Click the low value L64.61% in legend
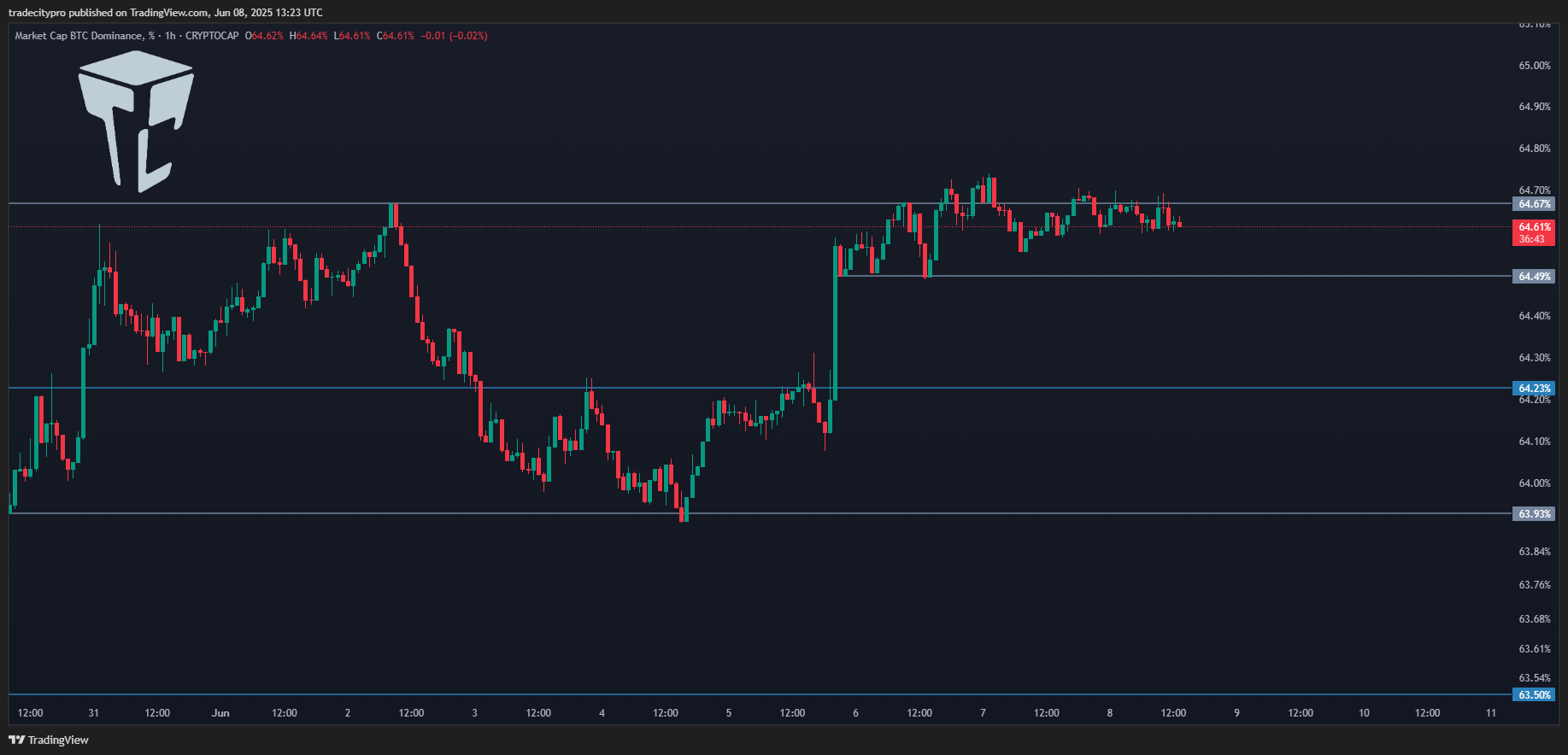Image resolution: width=1568 pixels, height=755 pixels. click(x=352, y=36)
